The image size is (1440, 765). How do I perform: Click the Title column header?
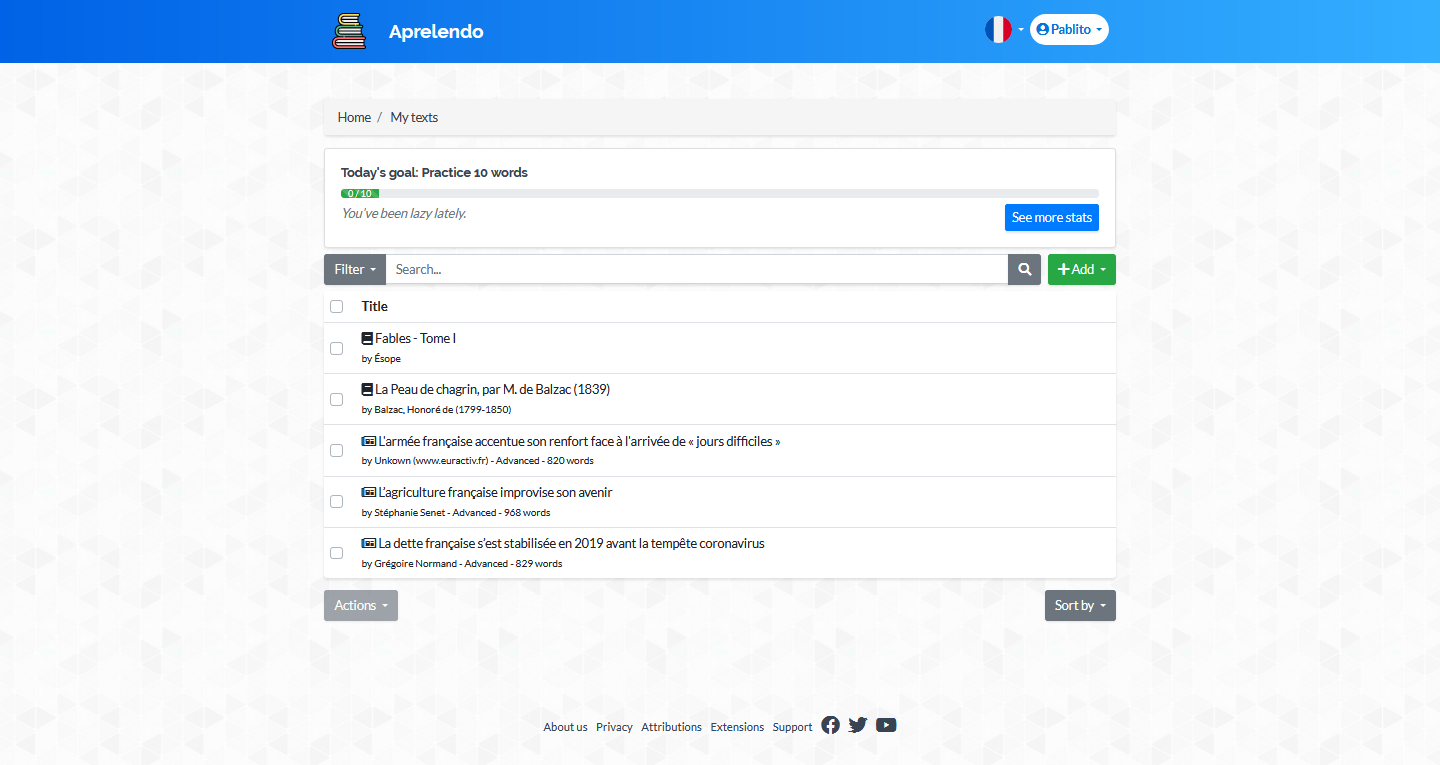pyautogui.click(x=375, y=306)
